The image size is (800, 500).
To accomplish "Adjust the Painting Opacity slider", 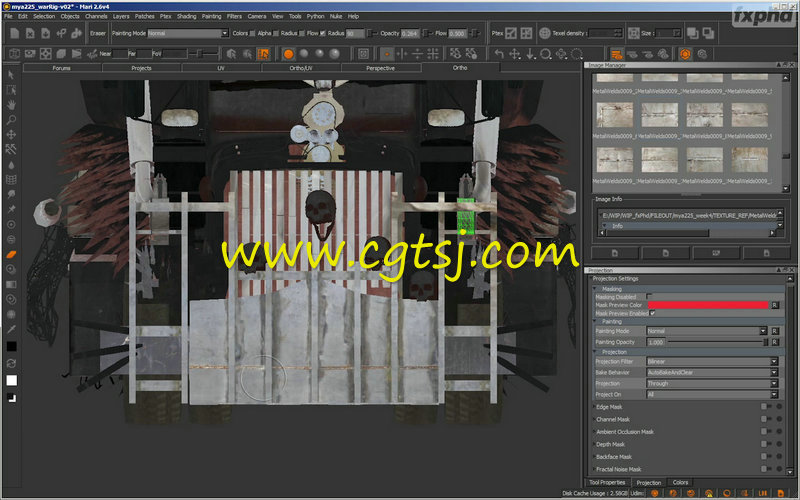I will (x=717, y=342).
